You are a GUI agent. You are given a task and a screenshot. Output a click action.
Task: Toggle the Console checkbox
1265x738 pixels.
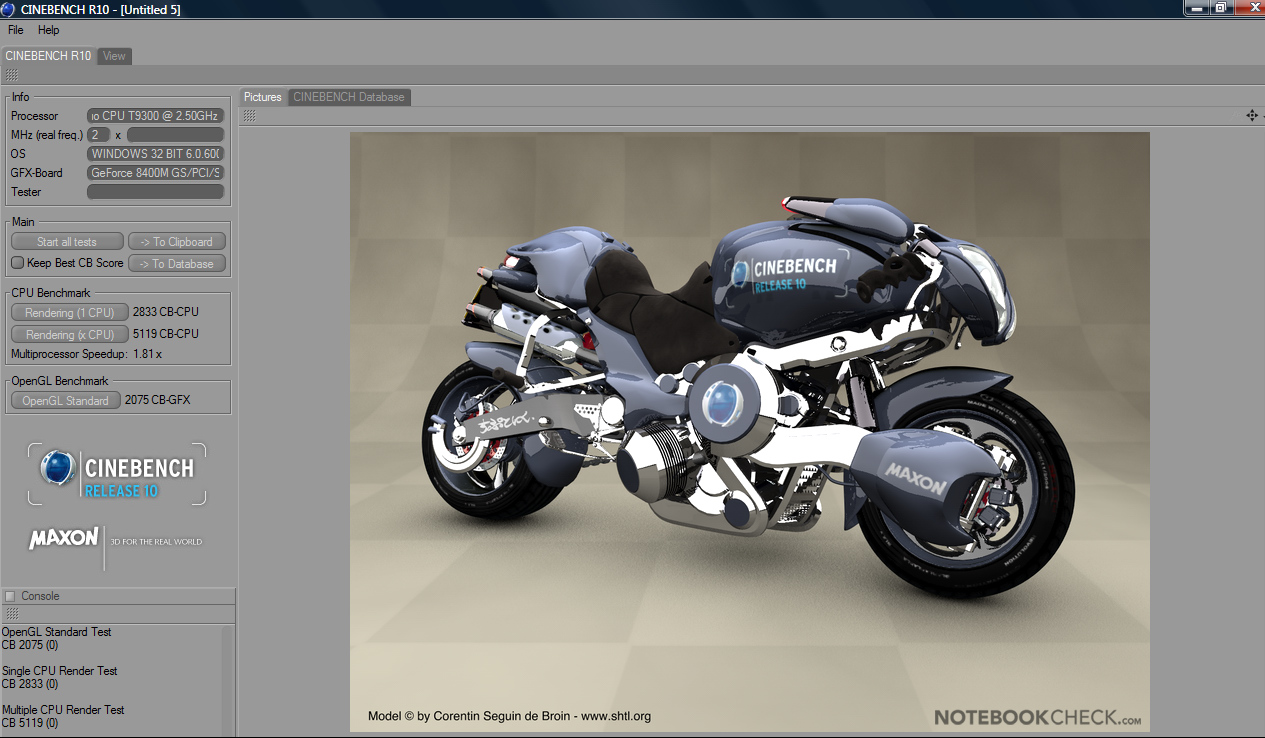coord(10,596)
